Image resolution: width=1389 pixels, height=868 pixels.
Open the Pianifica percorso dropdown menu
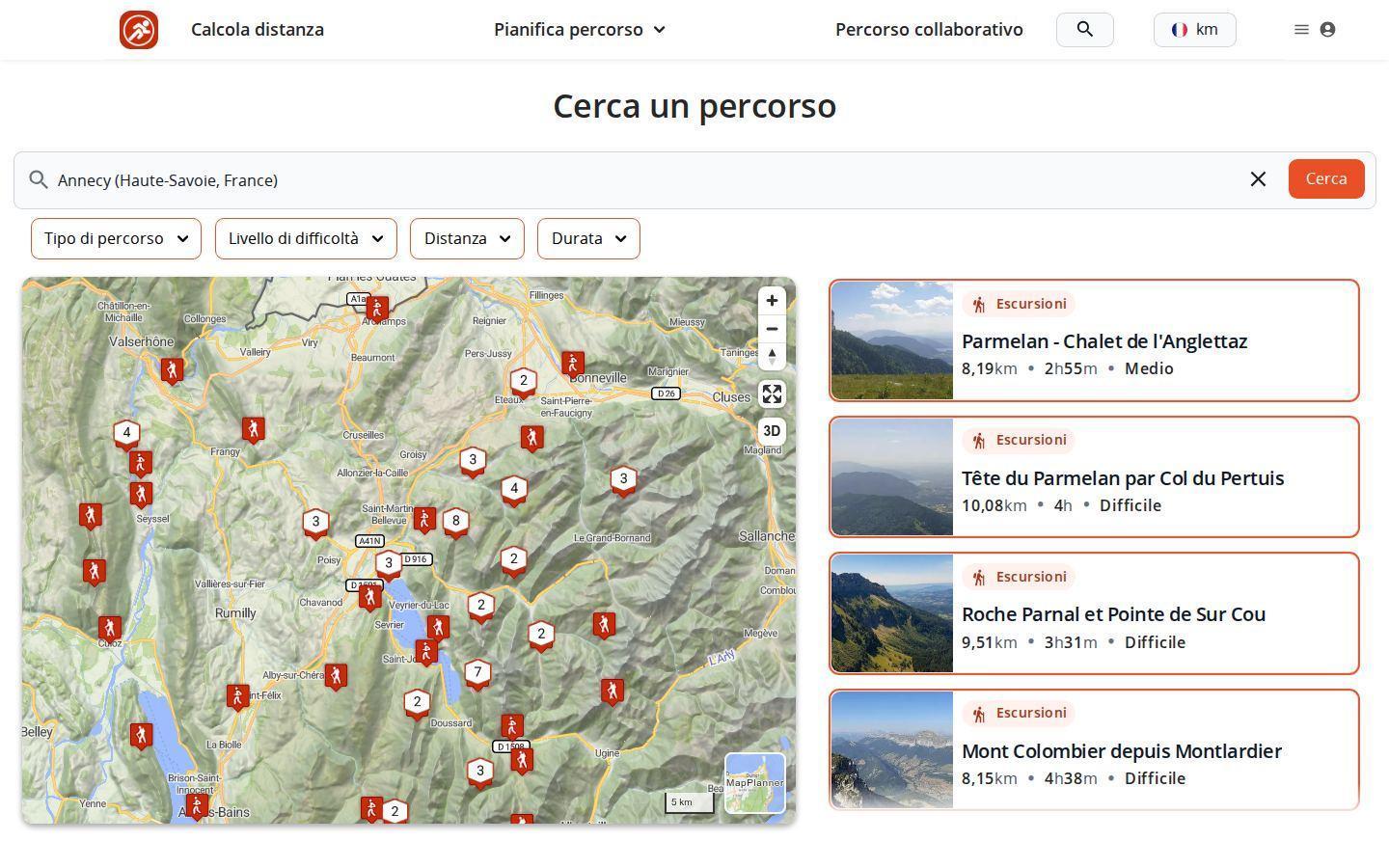pyautogui.click(x=580, y=30)
